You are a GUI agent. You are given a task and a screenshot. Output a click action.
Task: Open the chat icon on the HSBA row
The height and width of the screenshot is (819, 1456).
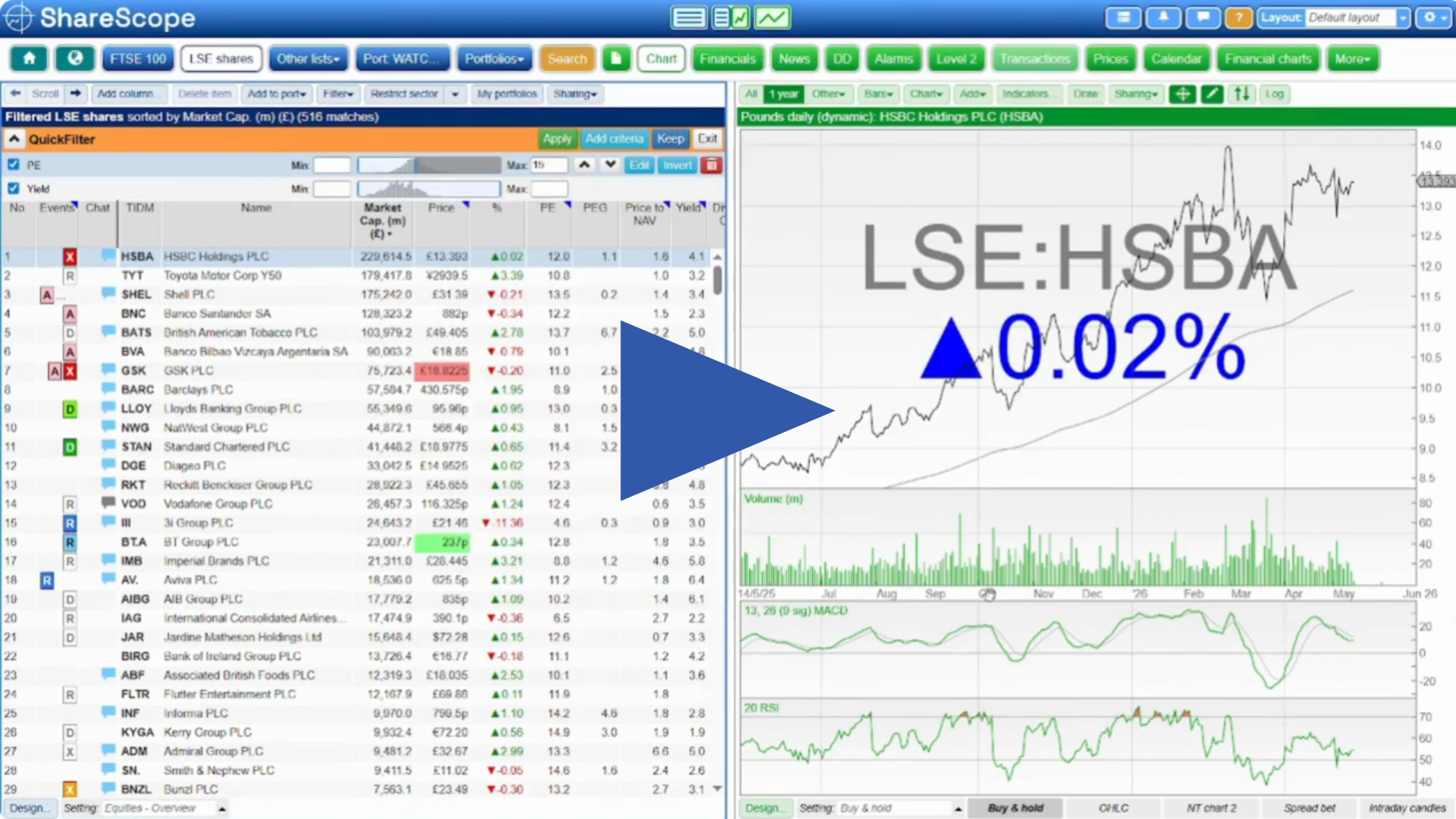tap(108, 256)
